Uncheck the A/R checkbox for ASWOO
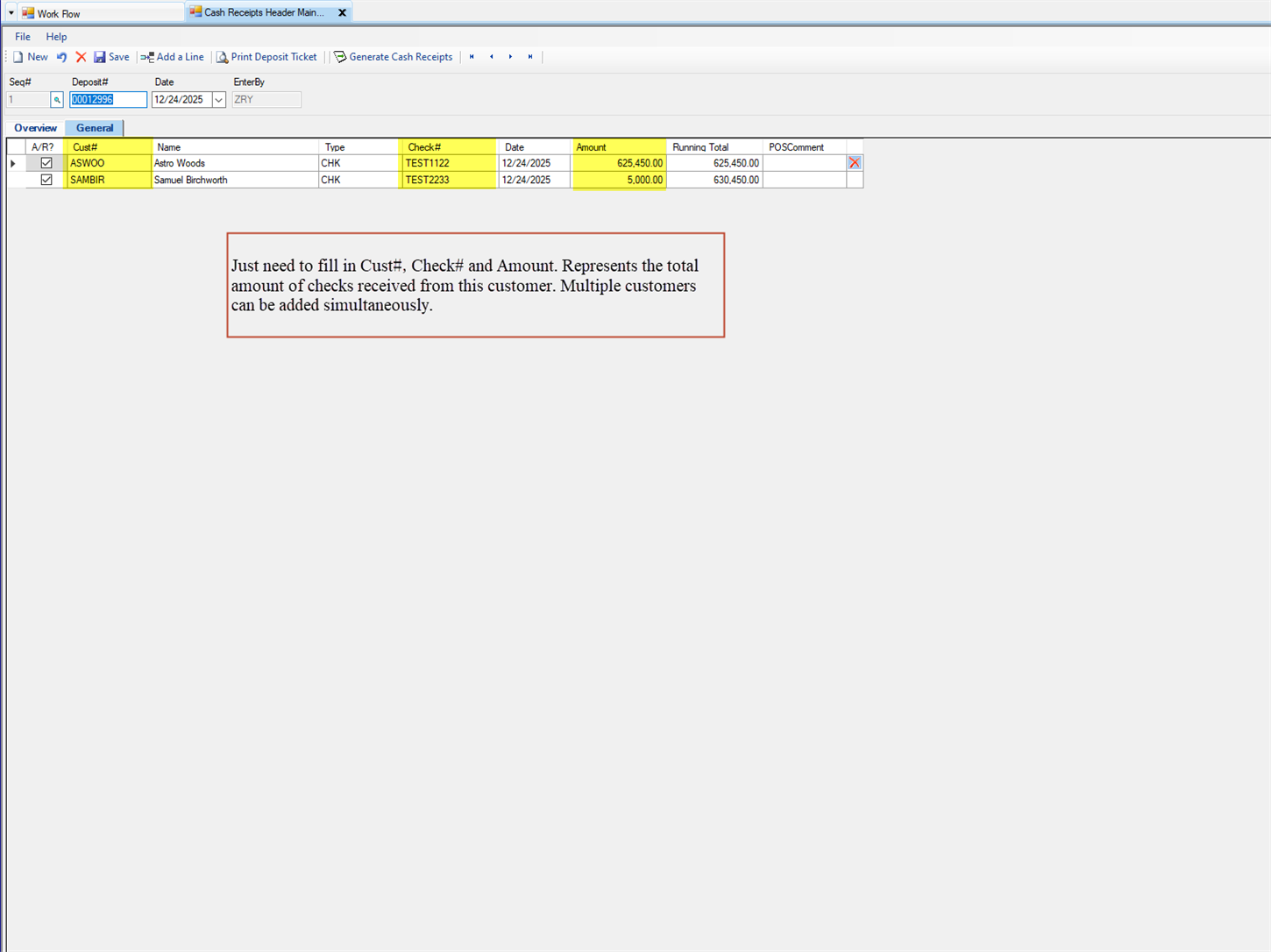This screenshot has width=1271, height=952. click(46, 162)
